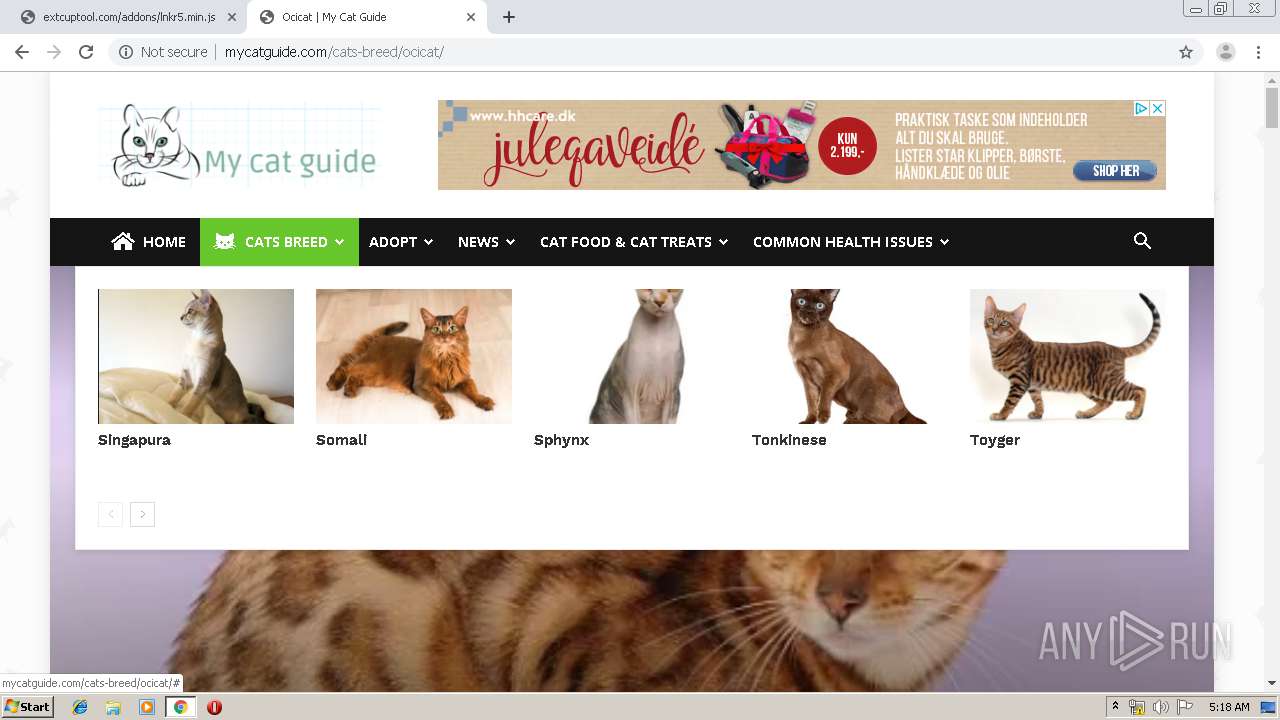Click the network tray icon
The height and width of the screenshot is (720, 1280).
[1137, 707]
